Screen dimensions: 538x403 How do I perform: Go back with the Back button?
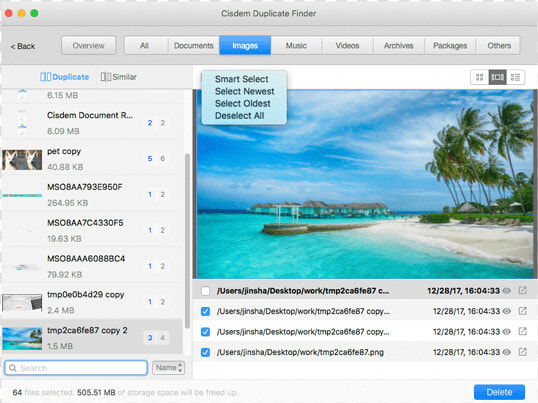coord(23,46)
